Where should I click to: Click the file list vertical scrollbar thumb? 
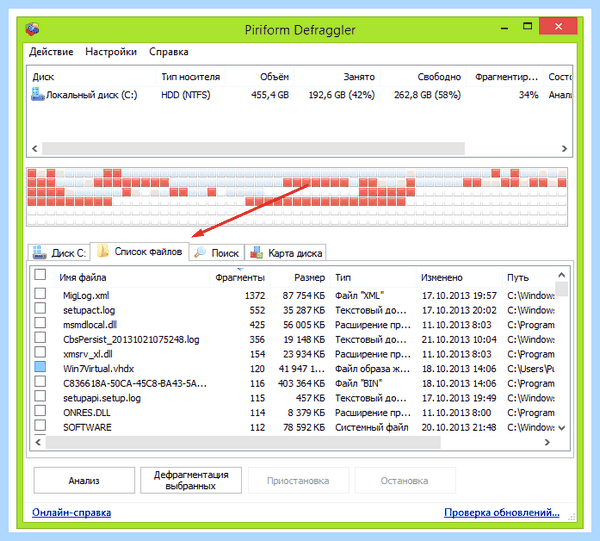561,289
